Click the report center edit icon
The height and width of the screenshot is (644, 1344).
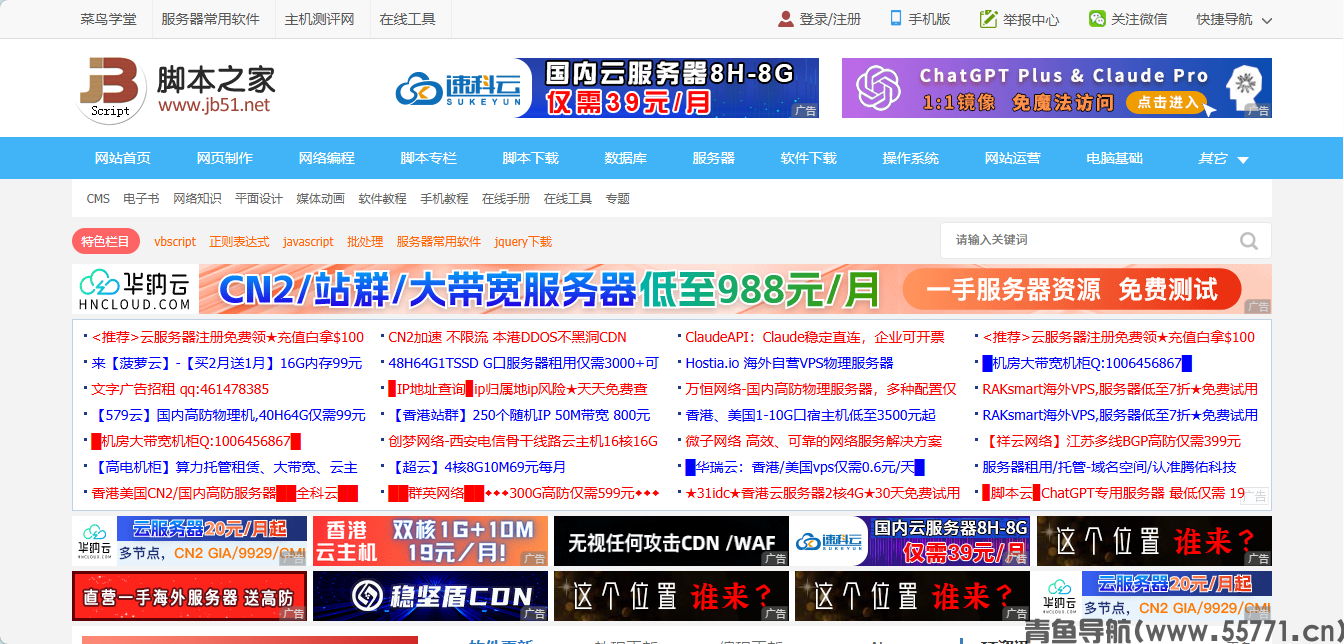988,19
